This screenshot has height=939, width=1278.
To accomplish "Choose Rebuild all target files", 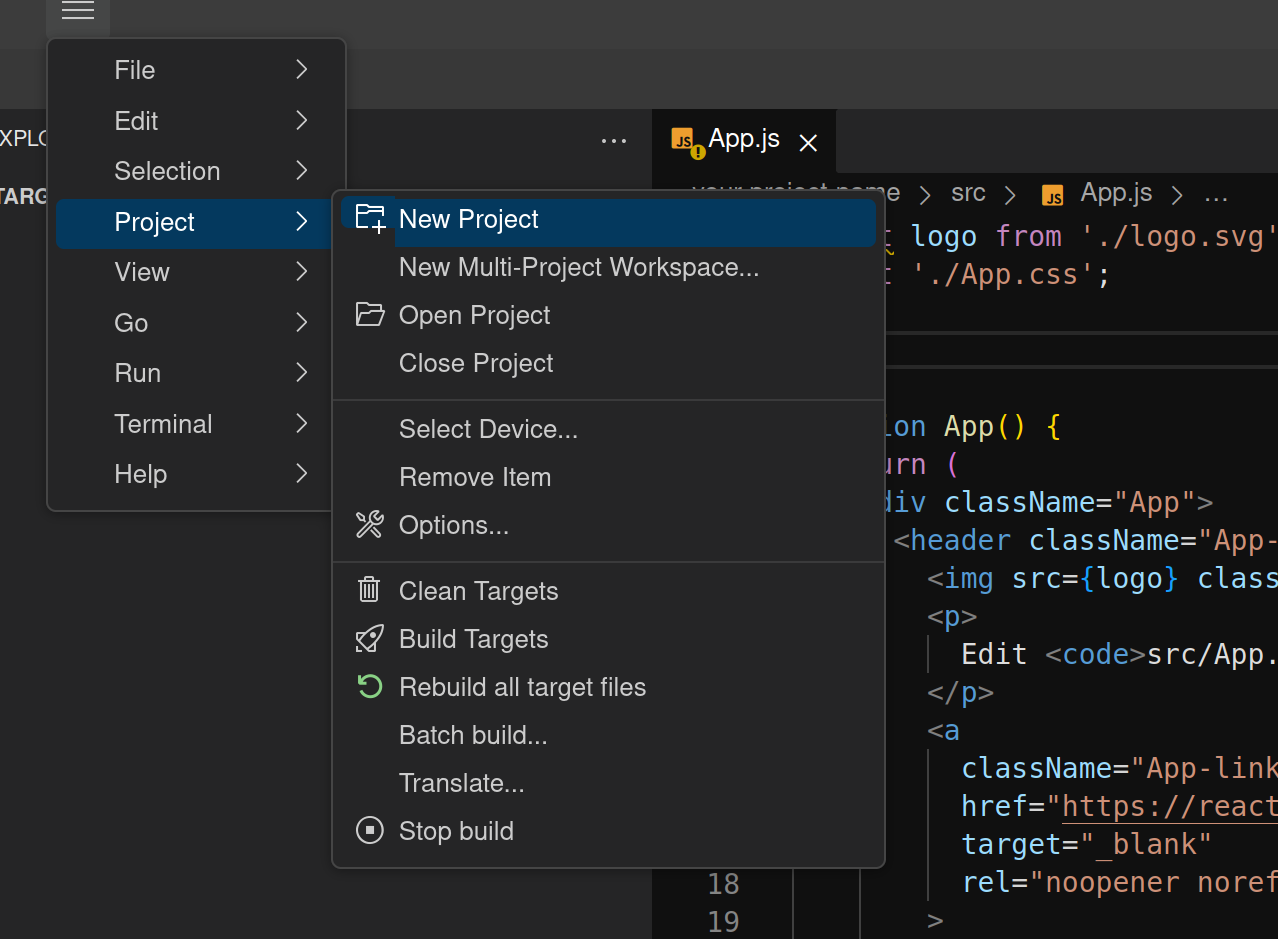I will [x=608, y=688].
